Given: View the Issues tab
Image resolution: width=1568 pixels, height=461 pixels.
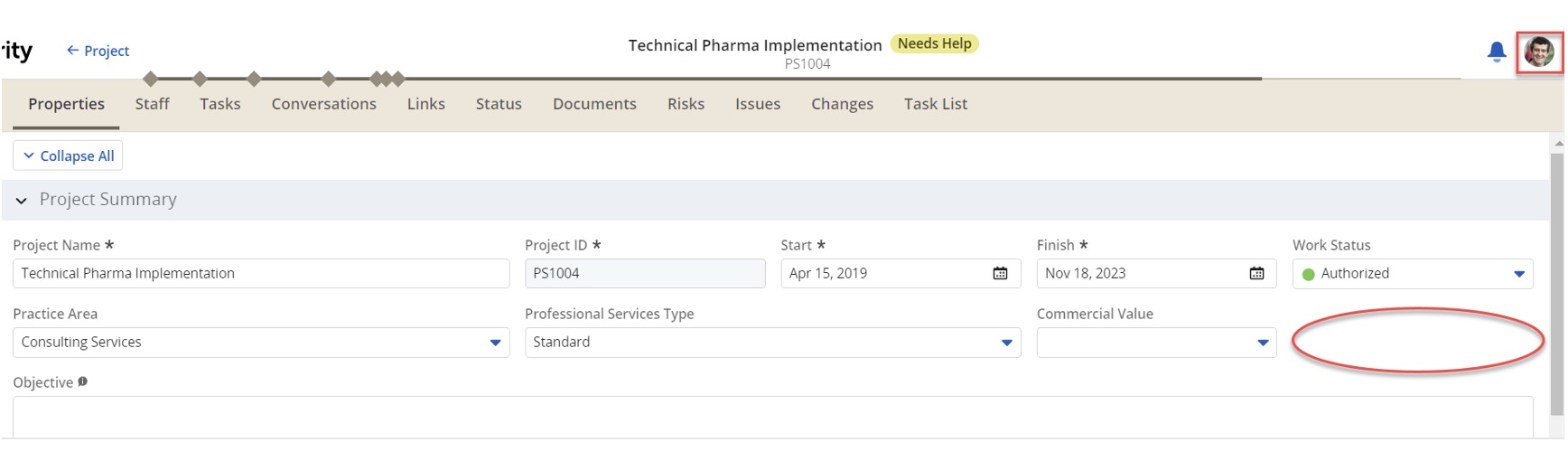Looking at the screenshot, I should (757, 104).
